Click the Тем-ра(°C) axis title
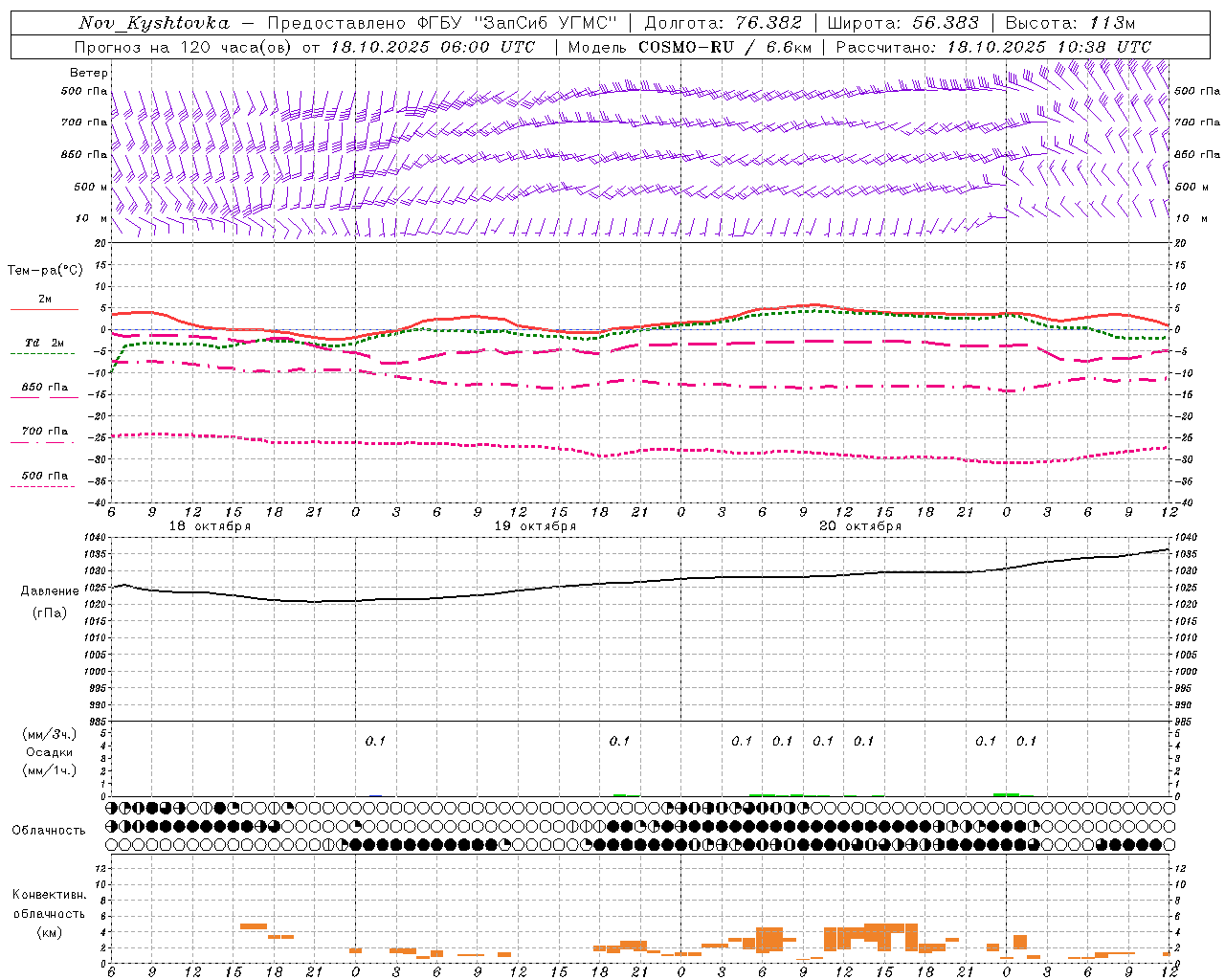This screenshot has height=980, width=1225. [45, 271]
